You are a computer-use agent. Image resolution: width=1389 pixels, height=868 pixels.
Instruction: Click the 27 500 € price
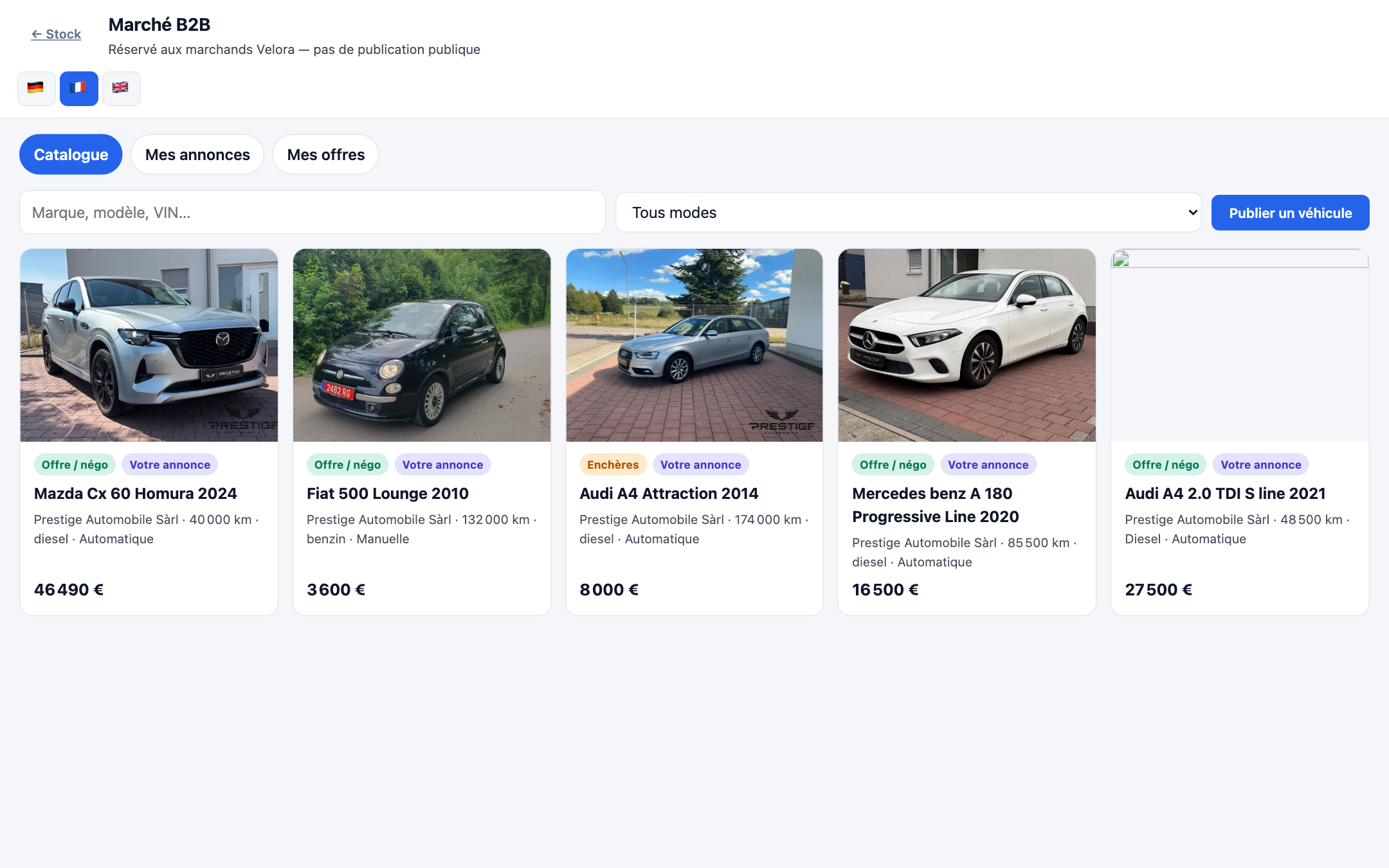[1158, 590]
